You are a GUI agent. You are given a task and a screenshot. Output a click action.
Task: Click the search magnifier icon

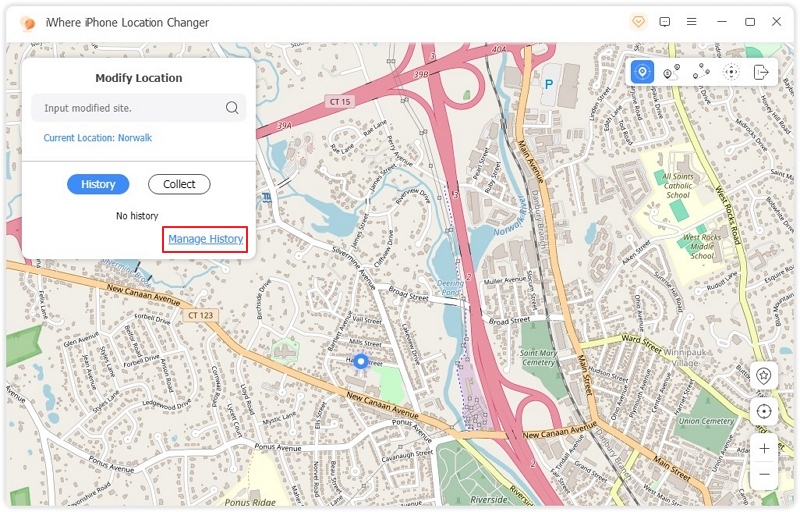(x=232, y=108)
